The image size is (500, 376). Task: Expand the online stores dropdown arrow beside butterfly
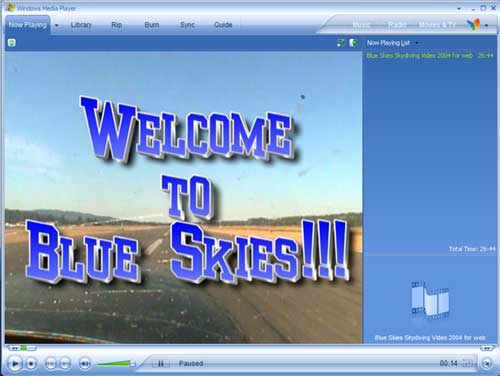coord(487,25)
